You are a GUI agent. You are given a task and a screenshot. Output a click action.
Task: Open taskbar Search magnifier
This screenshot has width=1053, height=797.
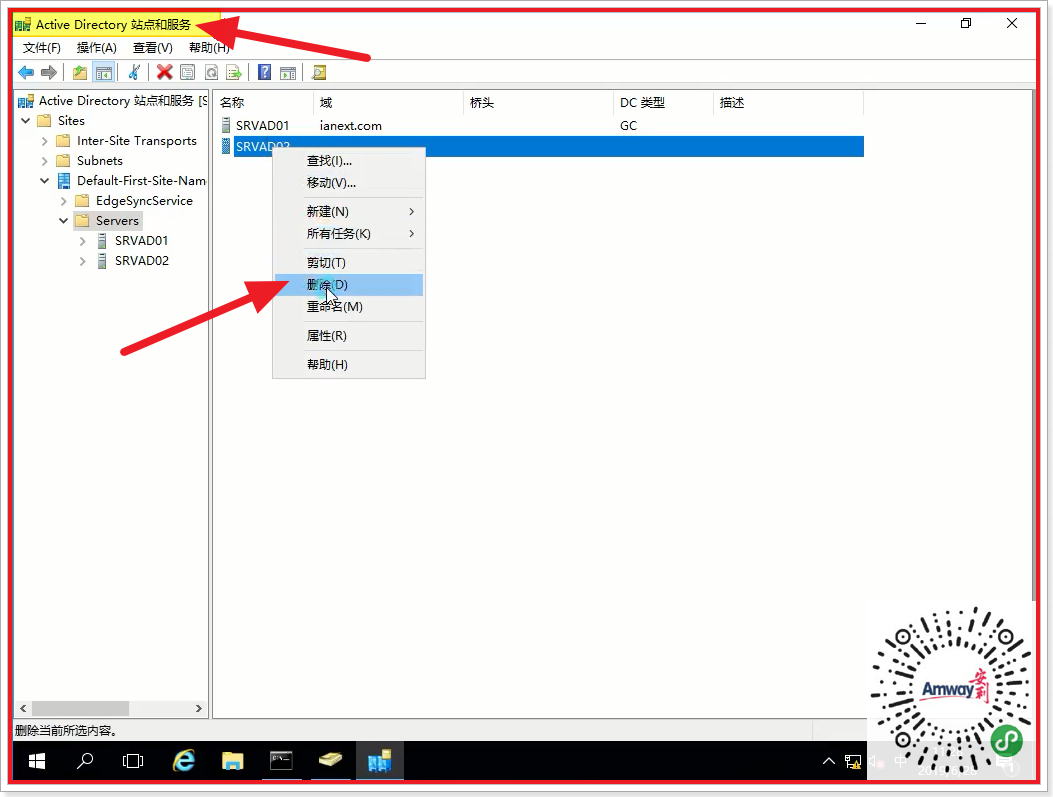[85, 761]
